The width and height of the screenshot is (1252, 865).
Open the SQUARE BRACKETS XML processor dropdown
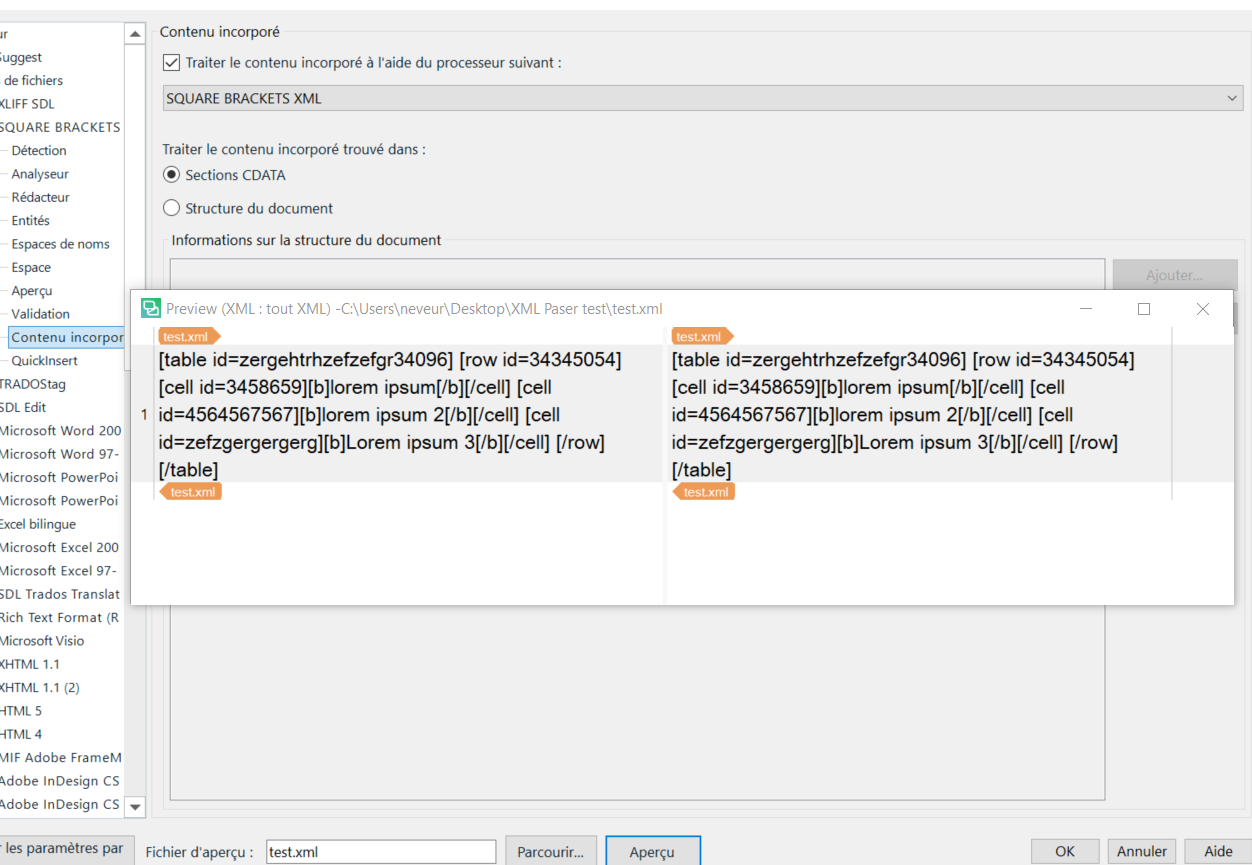click(x=703, y=98)
